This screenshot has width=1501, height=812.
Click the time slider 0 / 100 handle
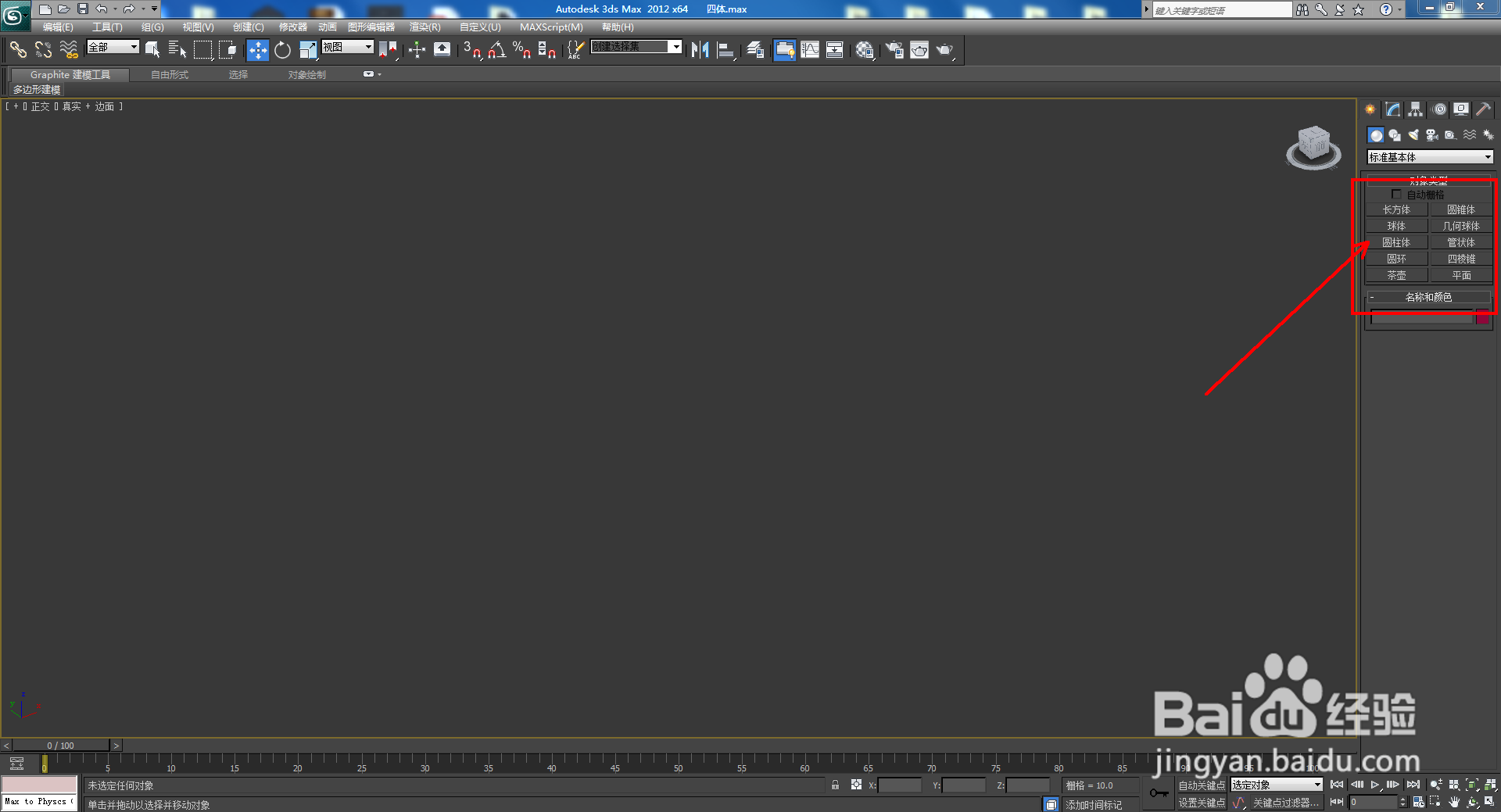tap(61, 746)
